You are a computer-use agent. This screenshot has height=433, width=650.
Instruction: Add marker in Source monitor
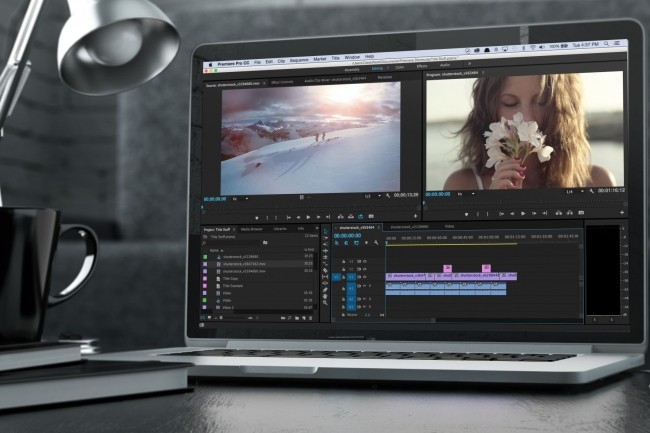click(257, 218)
